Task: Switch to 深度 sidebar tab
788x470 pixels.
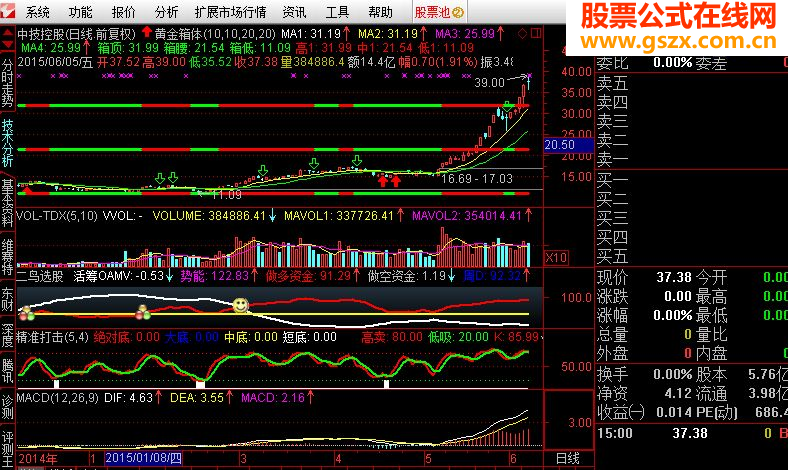Action: 8,335
